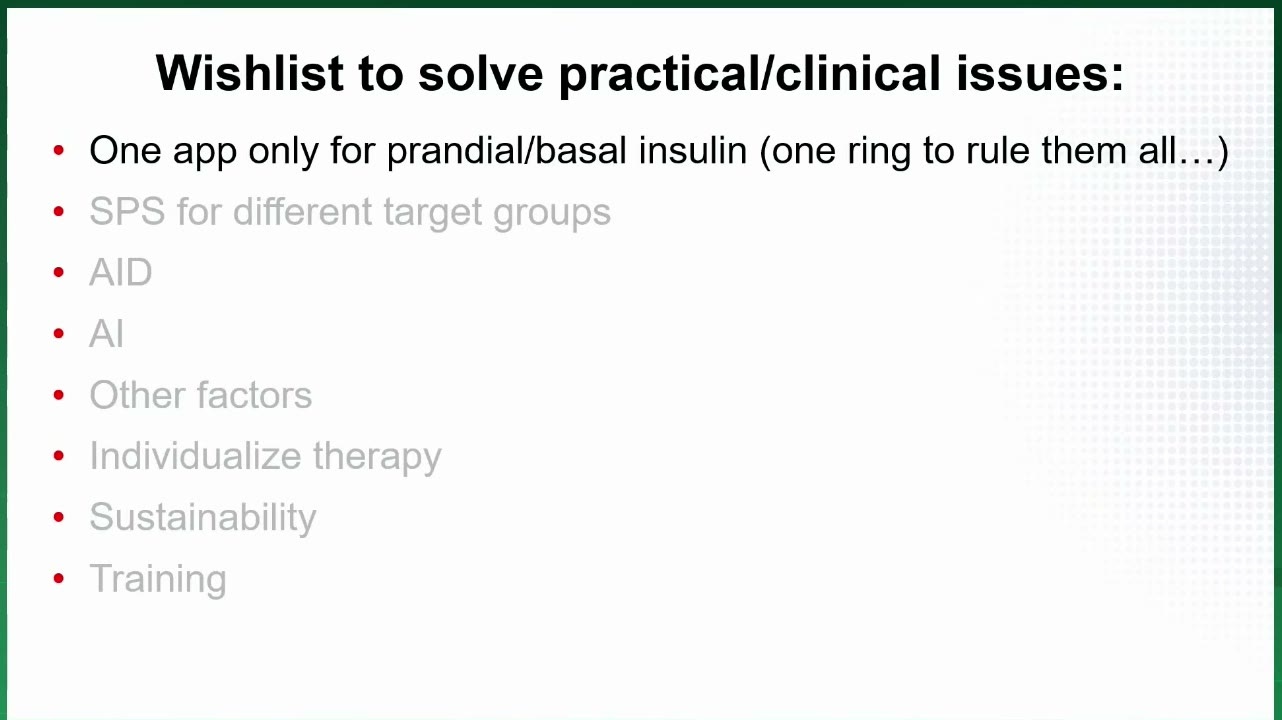Select the 'Other factors' bullet item
This screenshot has height=720, width=1282.
[200, 395]
